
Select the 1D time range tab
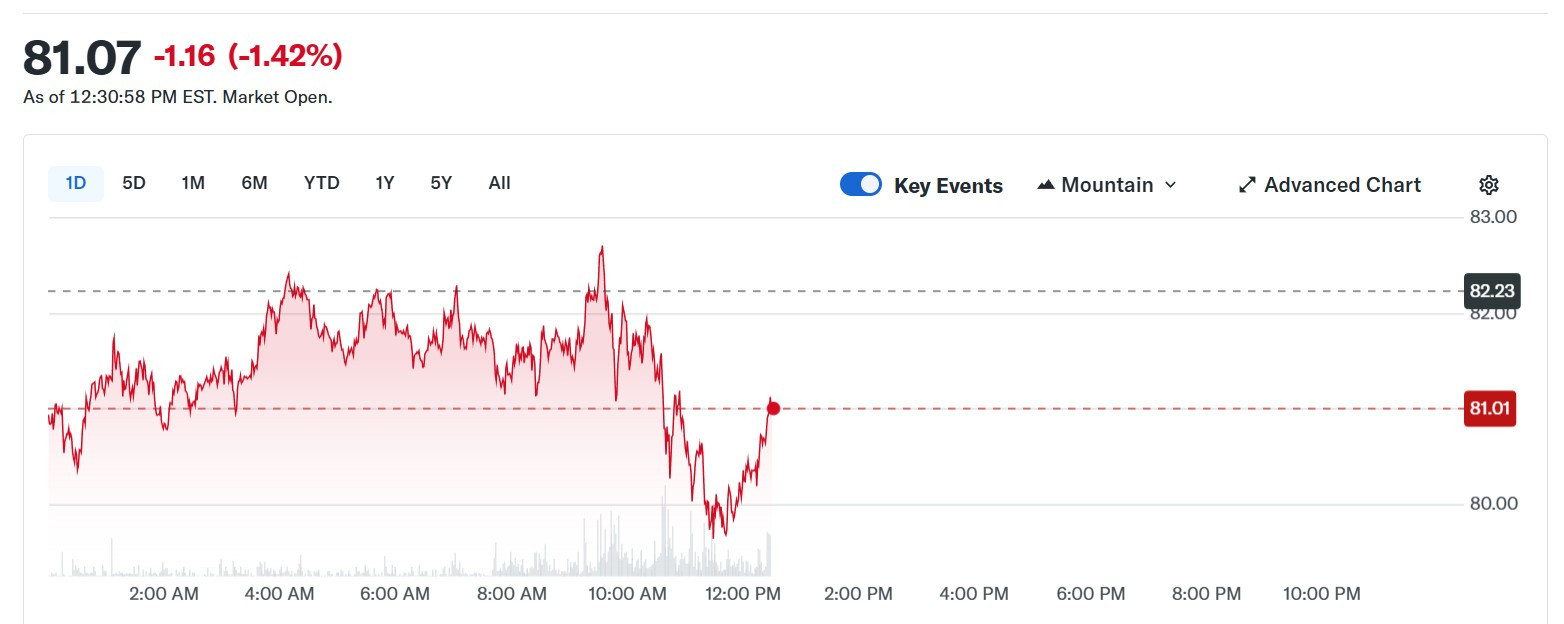pos(76,183)
